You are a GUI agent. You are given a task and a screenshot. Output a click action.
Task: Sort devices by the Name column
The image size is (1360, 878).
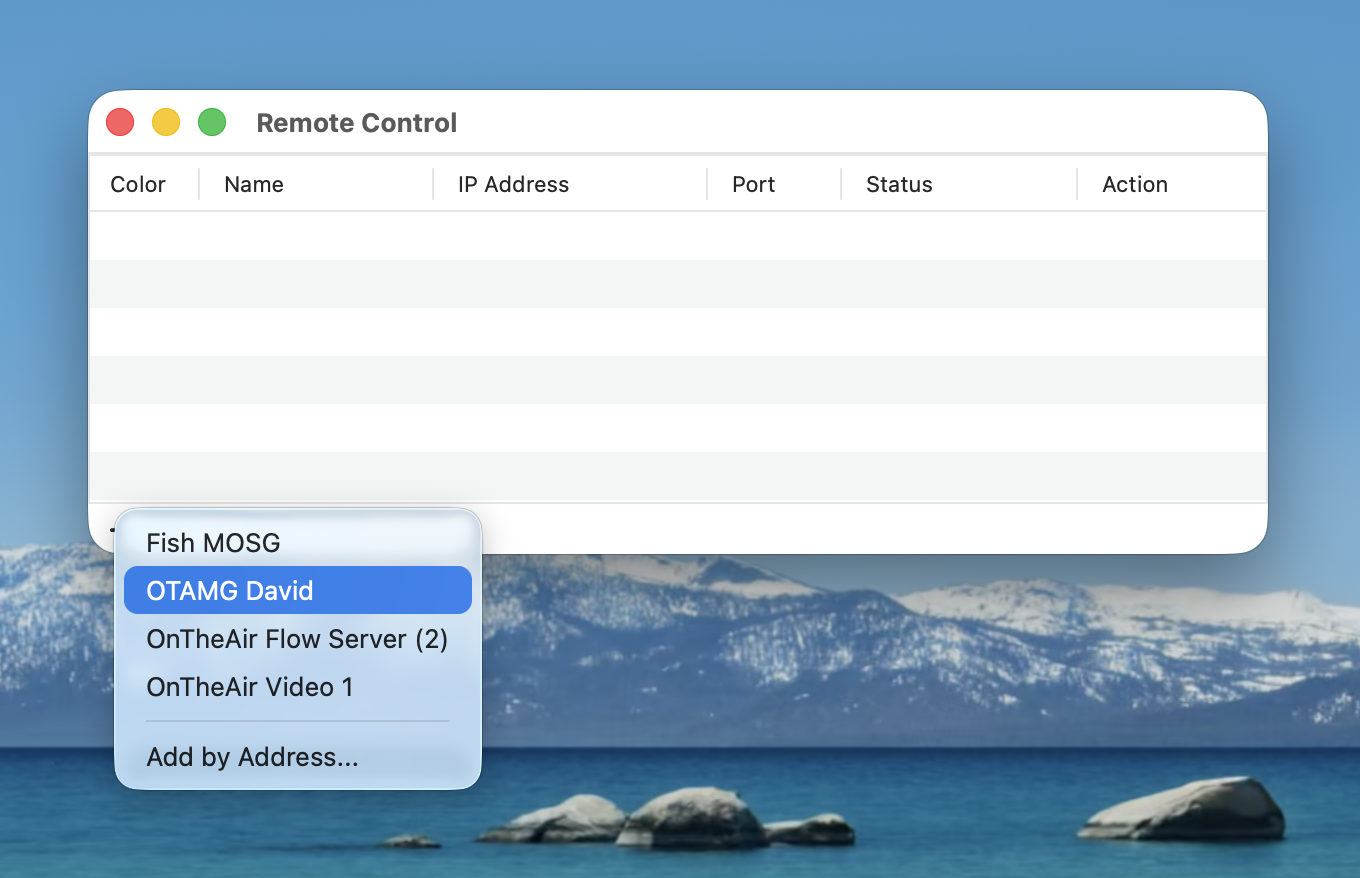(253, 184)
